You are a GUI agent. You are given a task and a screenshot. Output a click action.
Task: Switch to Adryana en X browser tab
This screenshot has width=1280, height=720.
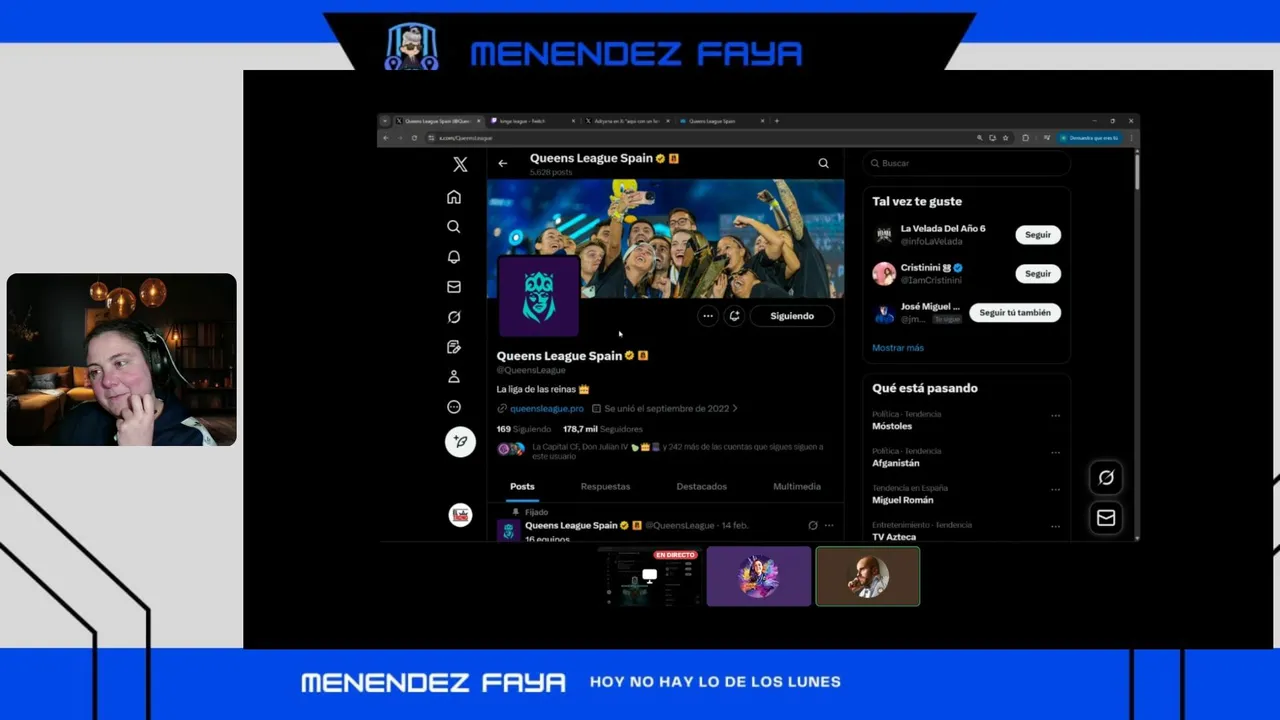[628, 121]
